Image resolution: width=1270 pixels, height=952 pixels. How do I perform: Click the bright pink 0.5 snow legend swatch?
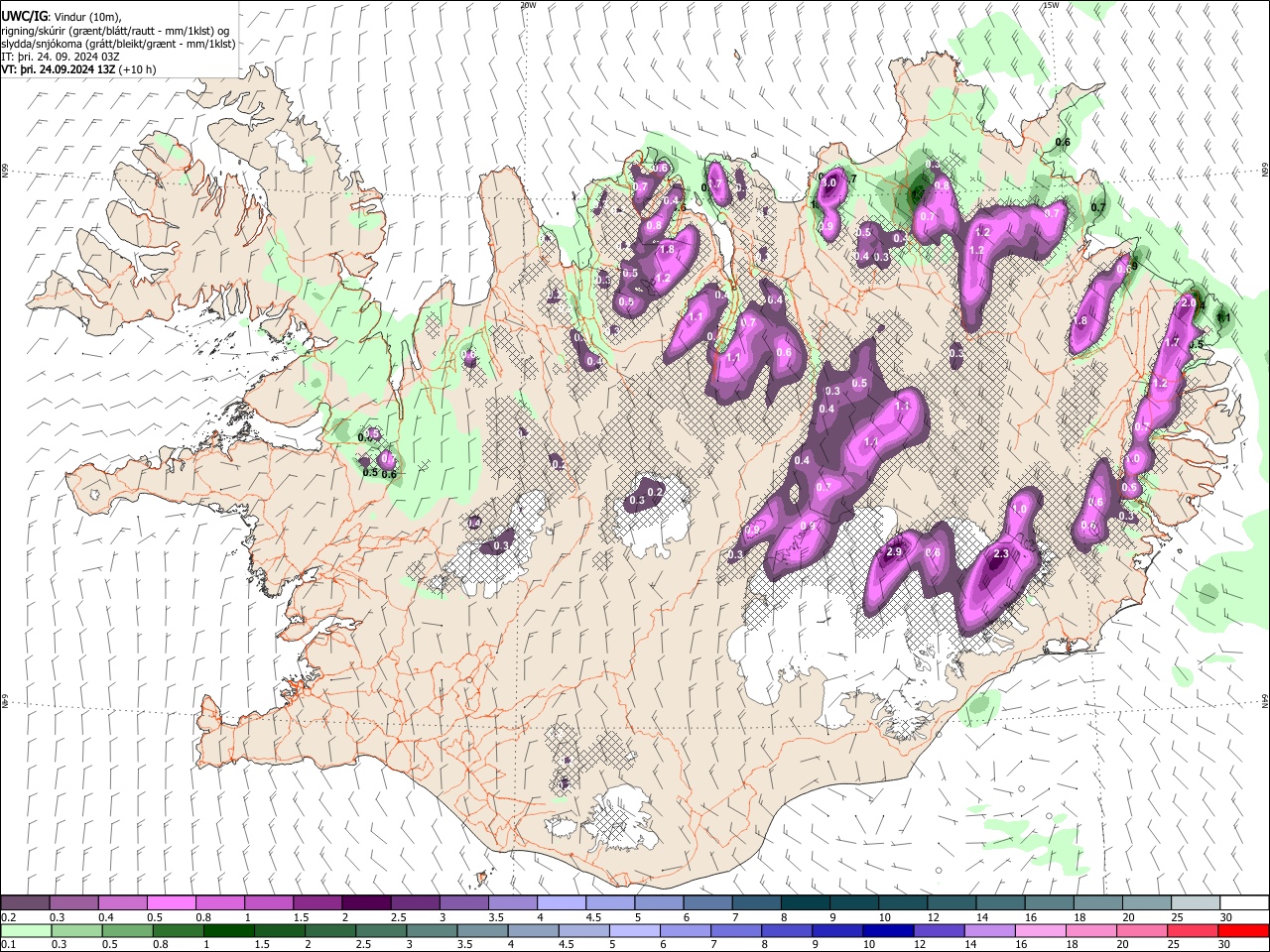coord(172,903)
